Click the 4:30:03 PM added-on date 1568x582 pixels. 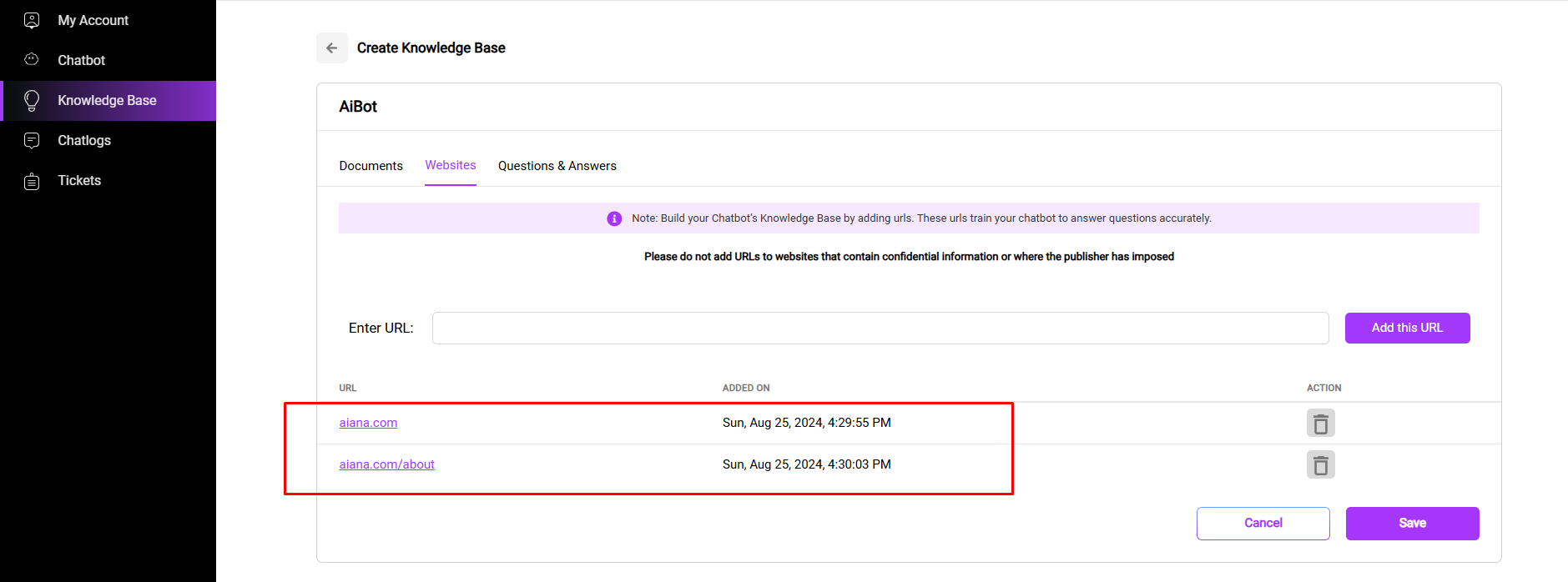(807, 464)
